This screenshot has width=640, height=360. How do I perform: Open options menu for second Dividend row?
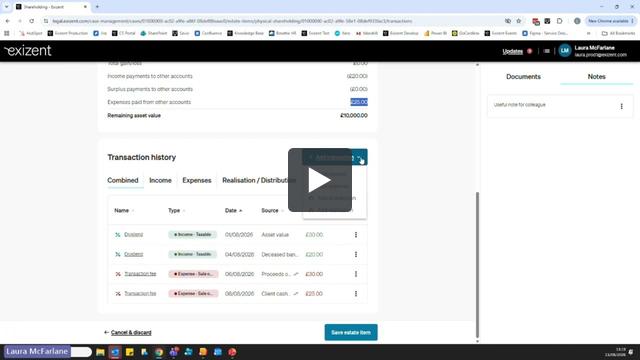[x=356, y=254]
